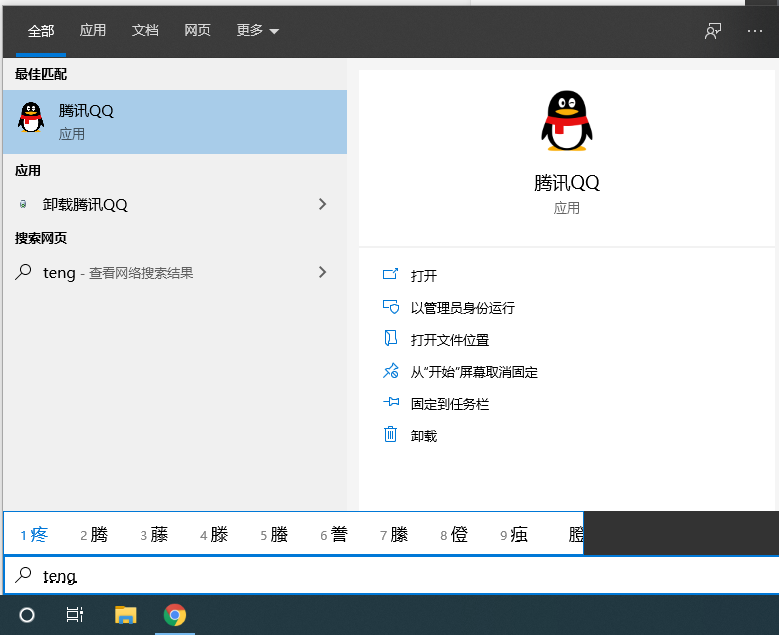This screenshot has height=635, width=779.
Task: Click the 腾讯QQ title in preview pane
Action: 567,183
